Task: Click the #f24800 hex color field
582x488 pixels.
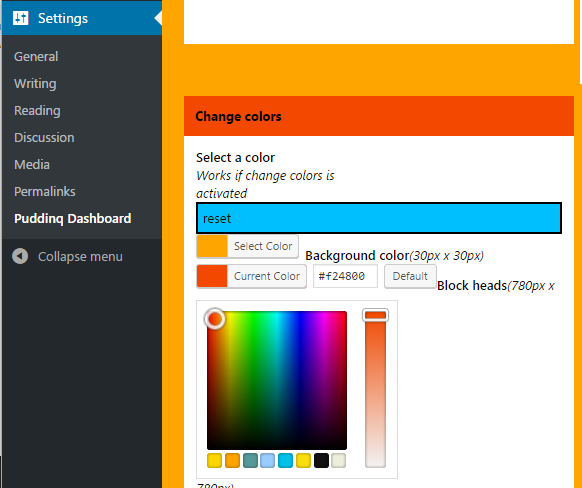Action: pyautogui.click(x=345, y=276)
